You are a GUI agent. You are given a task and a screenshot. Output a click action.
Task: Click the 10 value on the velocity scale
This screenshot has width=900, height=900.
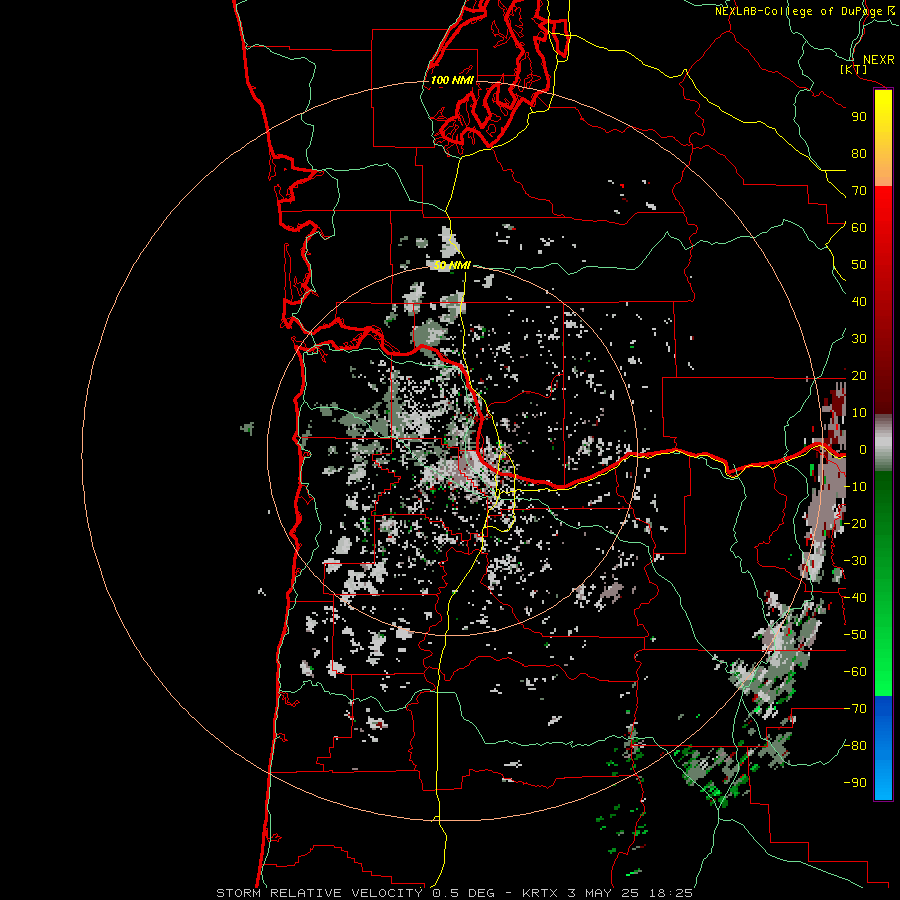pos(859,413)
